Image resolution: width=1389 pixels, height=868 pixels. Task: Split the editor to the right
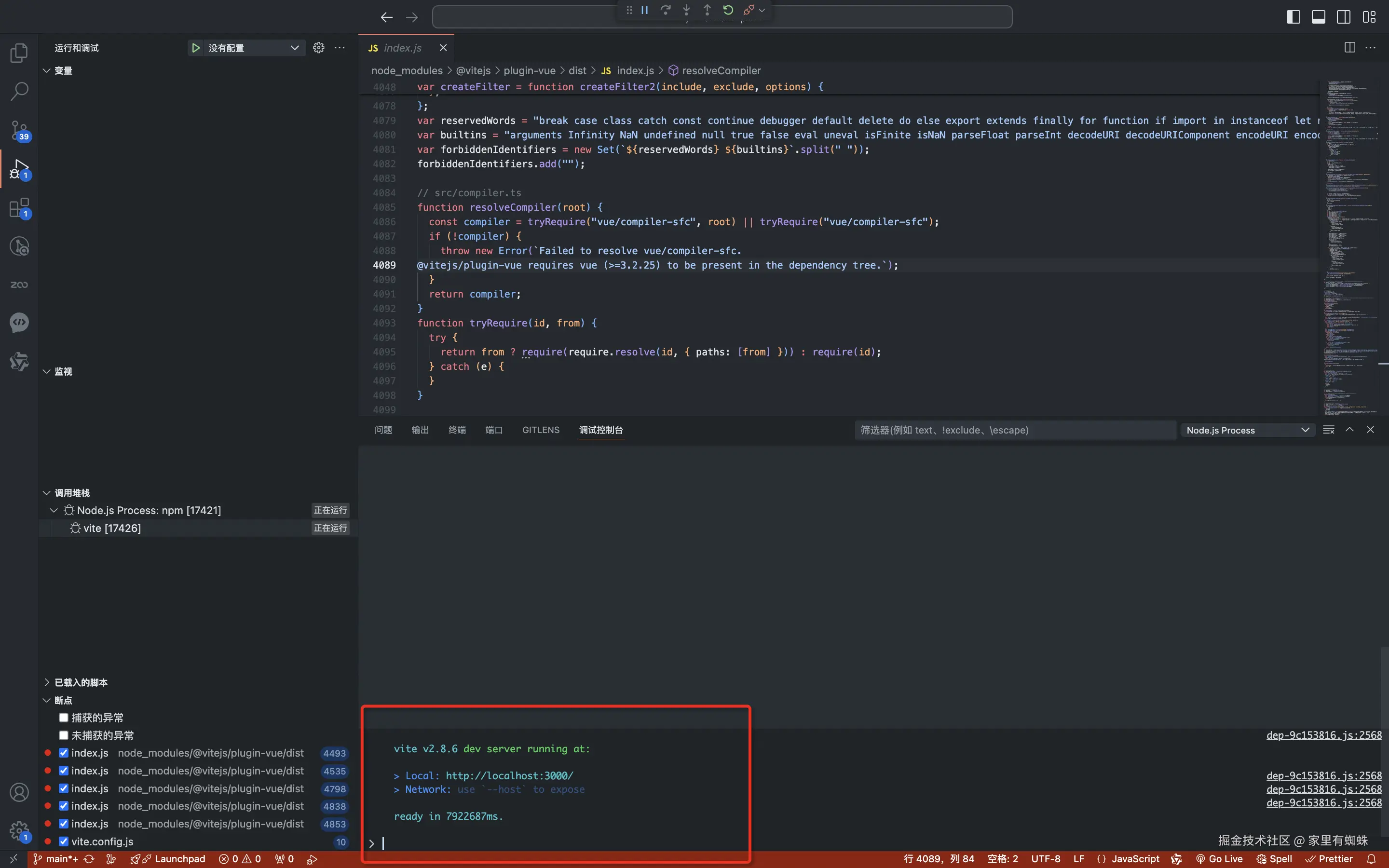coord(1349,48)
